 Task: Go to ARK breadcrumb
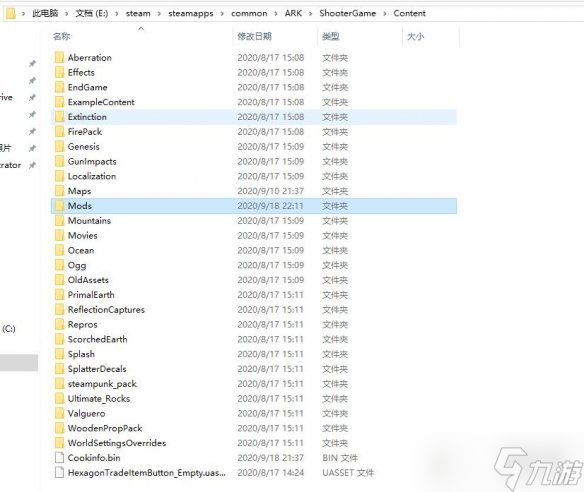coord(293,13)
